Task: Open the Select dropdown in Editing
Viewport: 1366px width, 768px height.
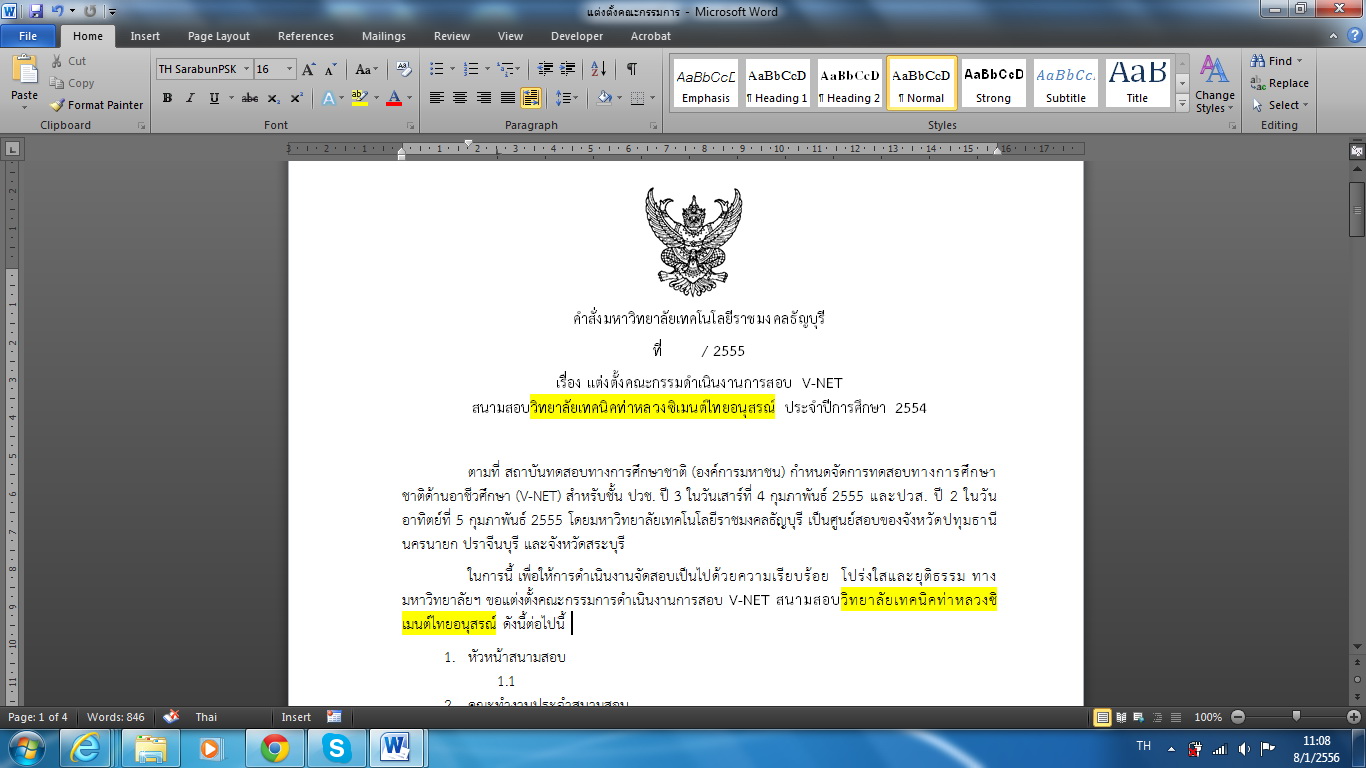Action: [1279, 105]
